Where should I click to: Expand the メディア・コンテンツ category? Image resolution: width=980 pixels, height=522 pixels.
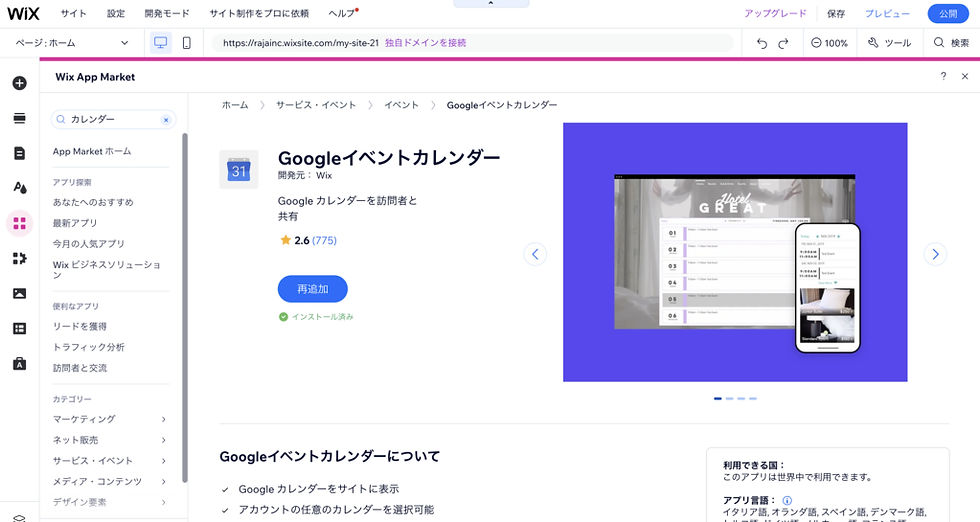coord(110,481)
